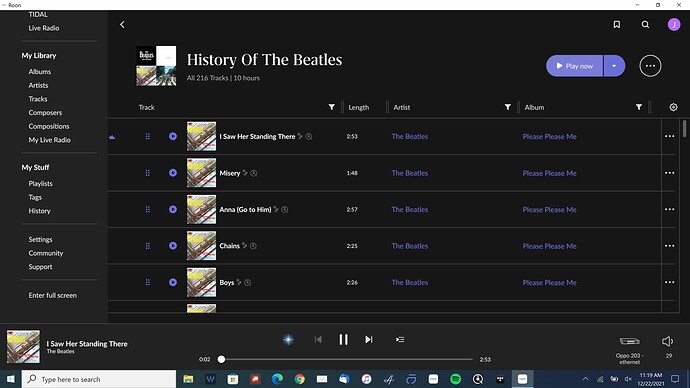Open Composers in sidebar
This screenshot has height=388, width=690.
coord(45,113)
